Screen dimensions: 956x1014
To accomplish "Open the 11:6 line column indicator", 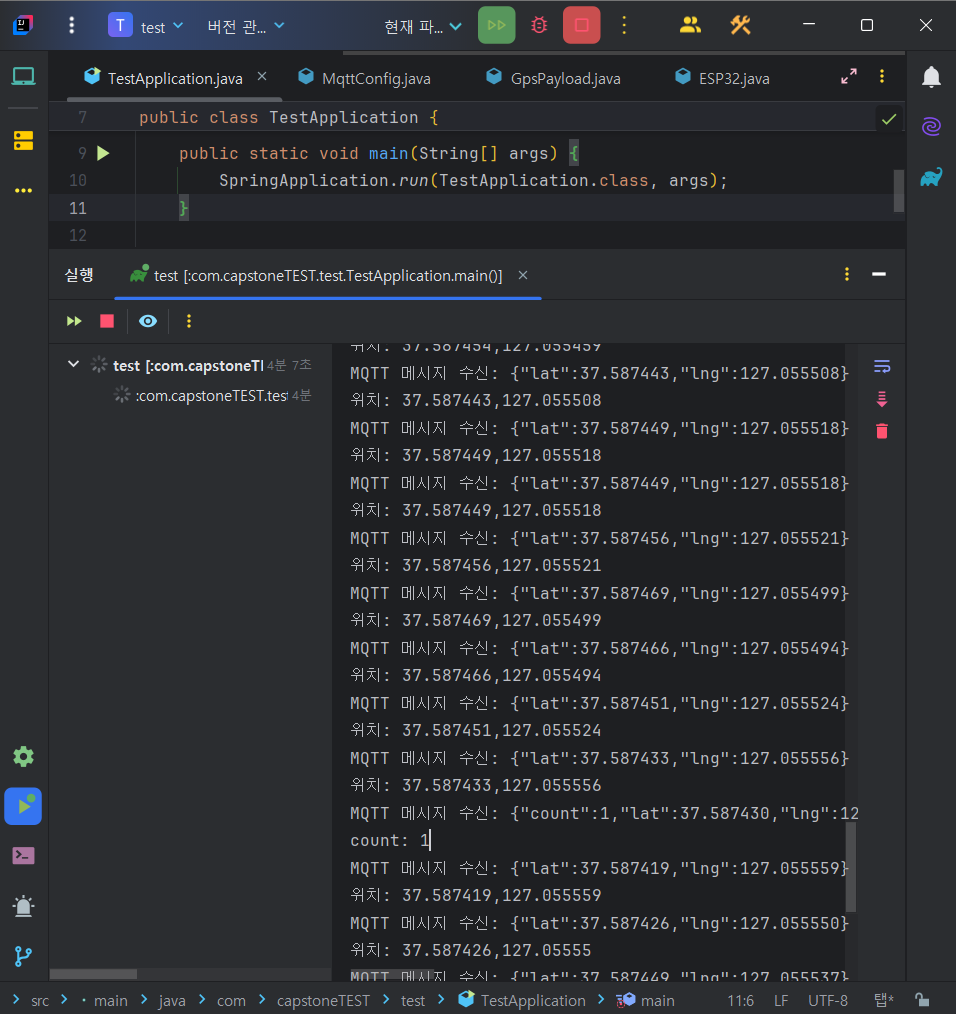I will [x=741, y=1000].
